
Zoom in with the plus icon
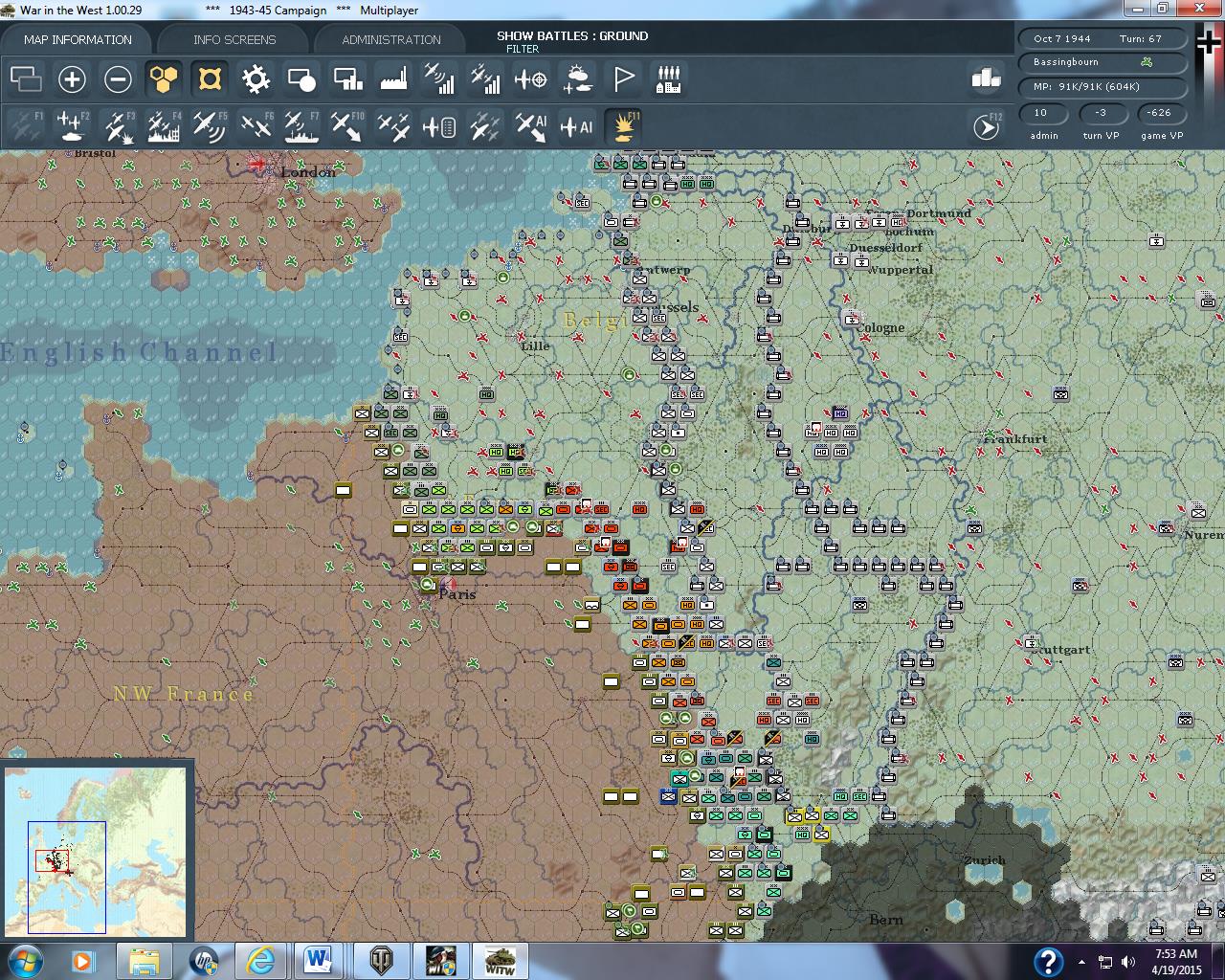72,79
